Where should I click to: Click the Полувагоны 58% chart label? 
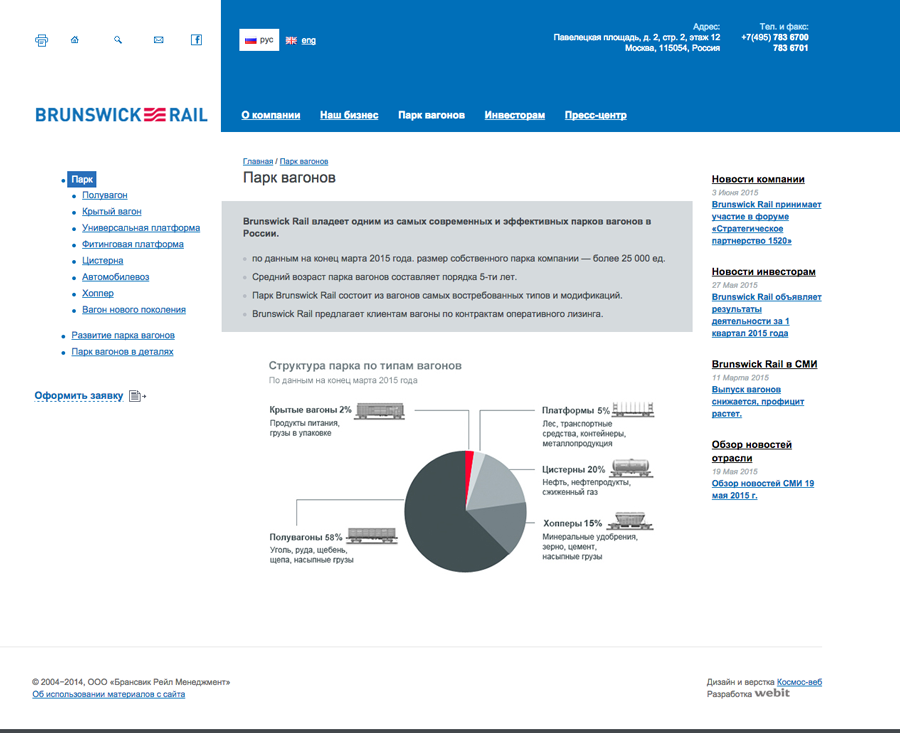coord(306,537)
